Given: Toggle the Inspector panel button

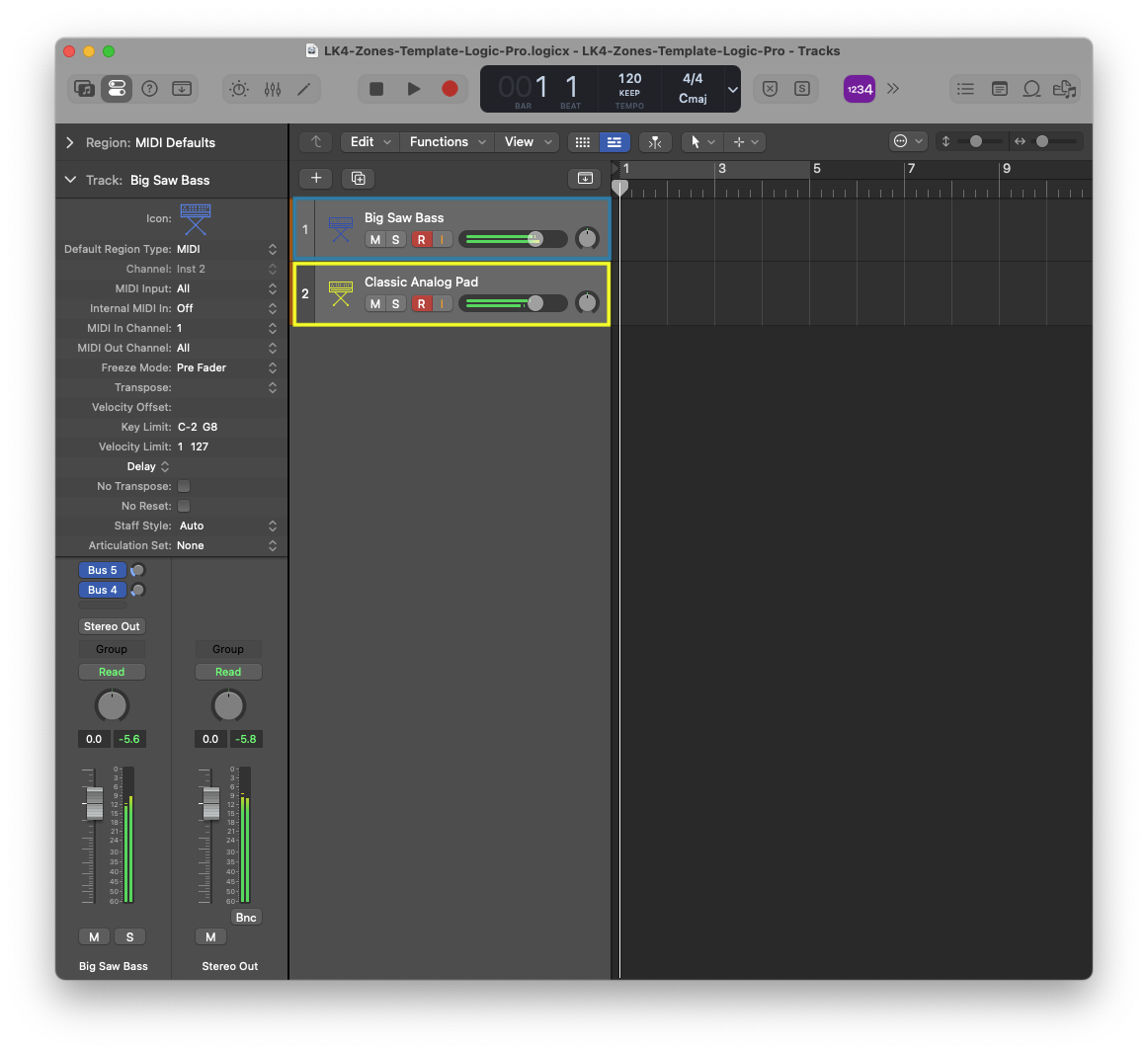Looking at the screenshot, I should click(x=117, y=89).
